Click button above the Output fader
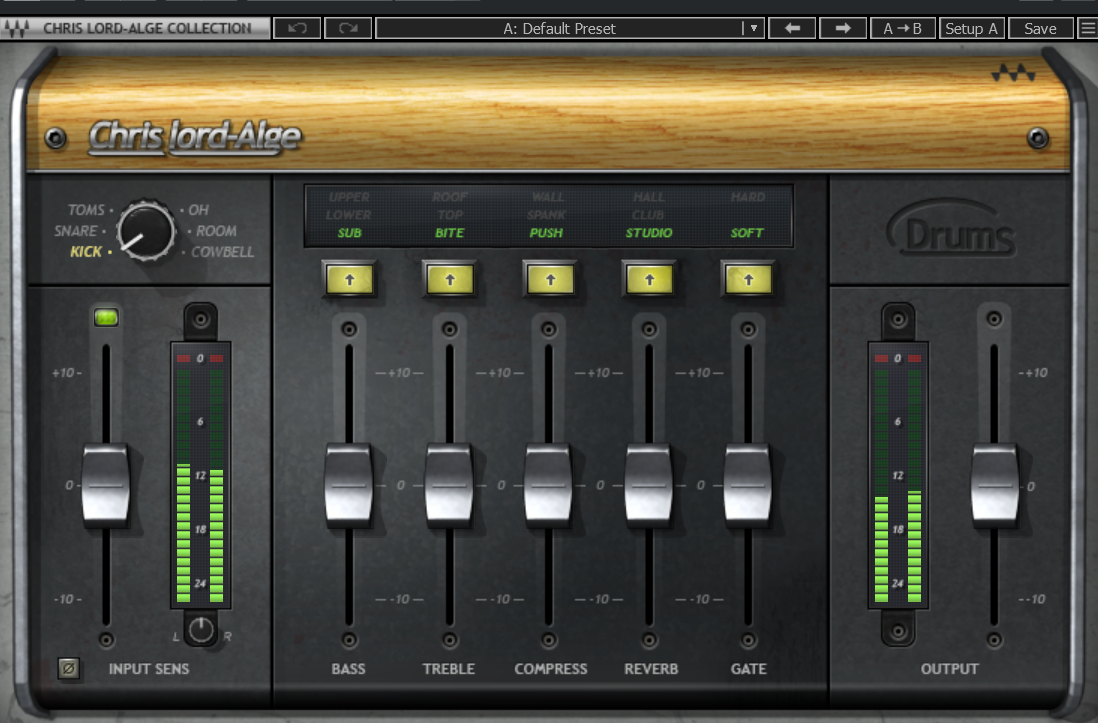The image size is (1098, 723). pyautogui.click(x=994, y=319)
